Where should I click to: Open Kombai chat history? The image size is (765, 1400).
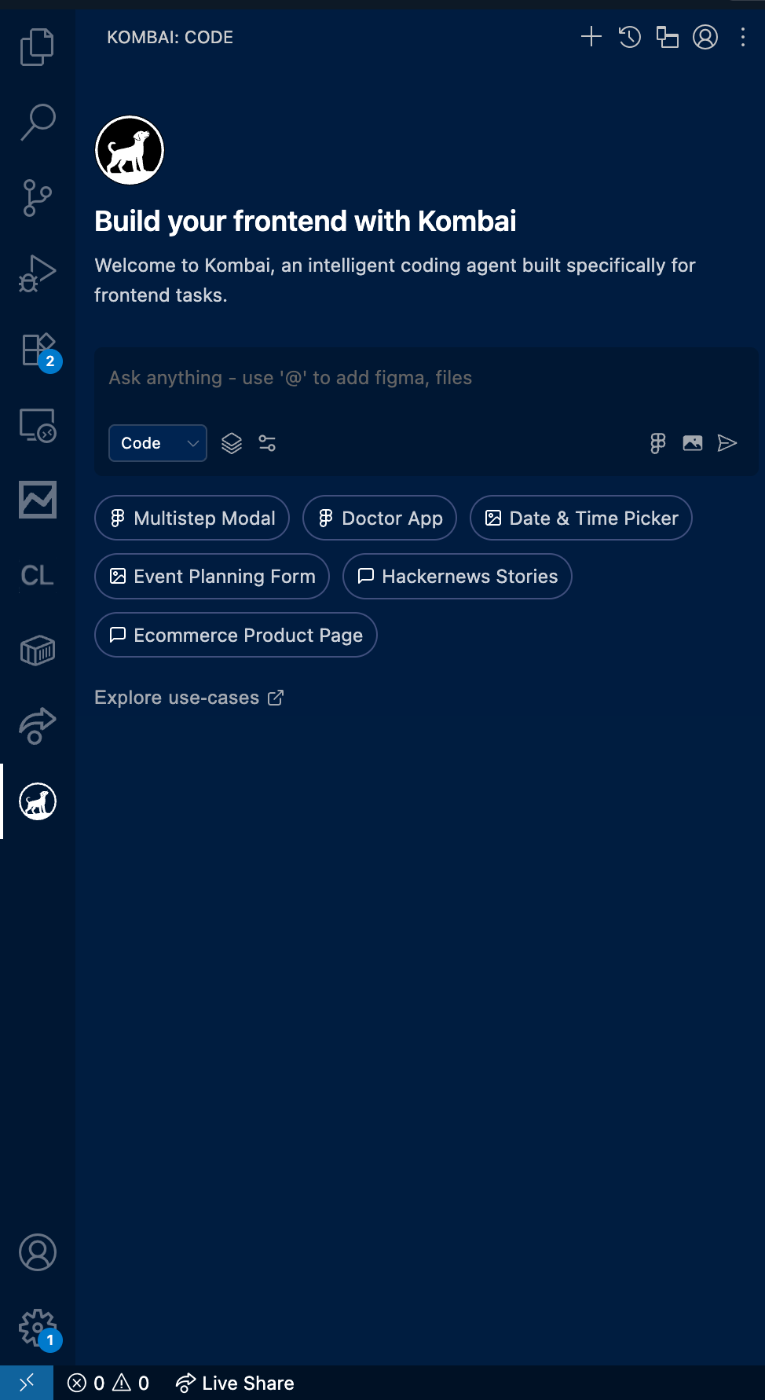coord(629,37)
